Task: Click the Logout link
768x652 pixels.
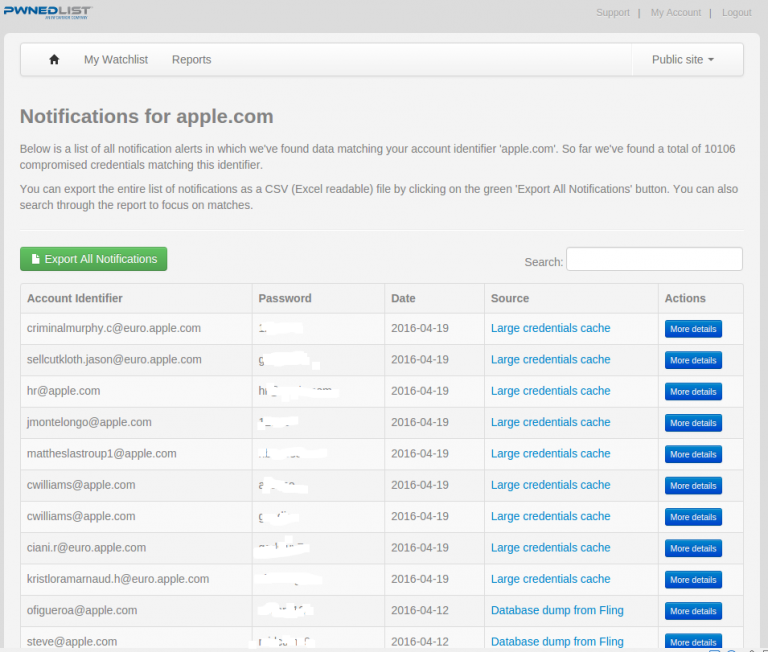Action: (736, 13)
